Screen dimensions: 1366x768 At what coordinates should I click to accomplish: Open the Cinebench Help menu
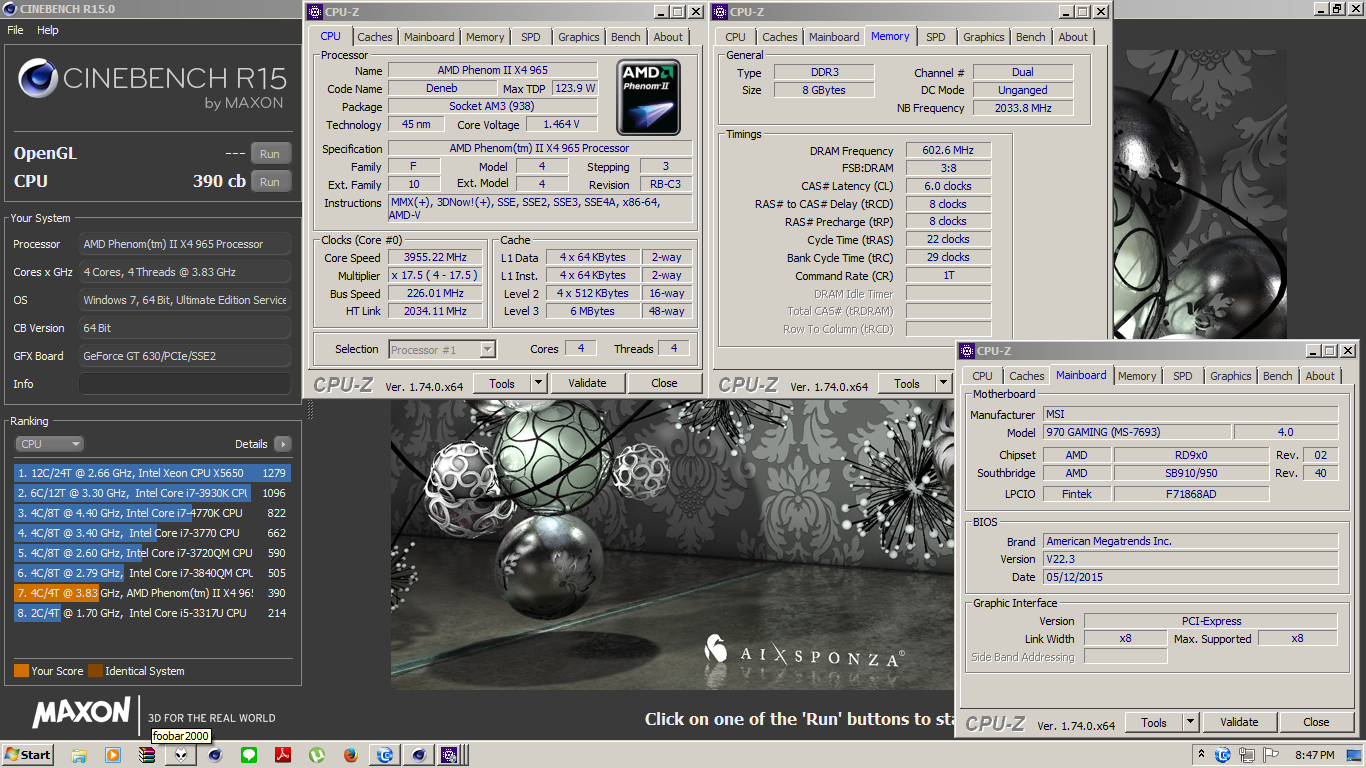[48, 30]
